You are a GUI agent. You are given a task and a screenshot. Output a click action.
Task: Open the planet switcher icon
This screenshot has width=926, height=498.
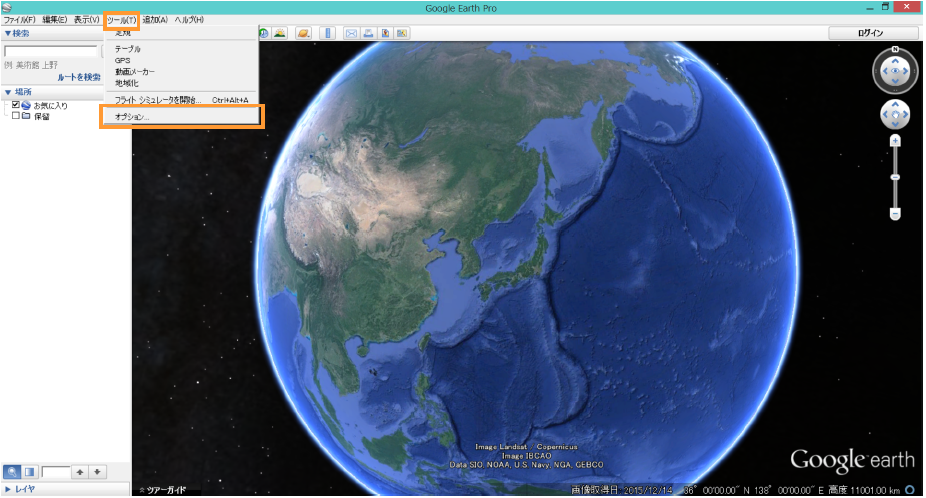(x=304, y=33)
